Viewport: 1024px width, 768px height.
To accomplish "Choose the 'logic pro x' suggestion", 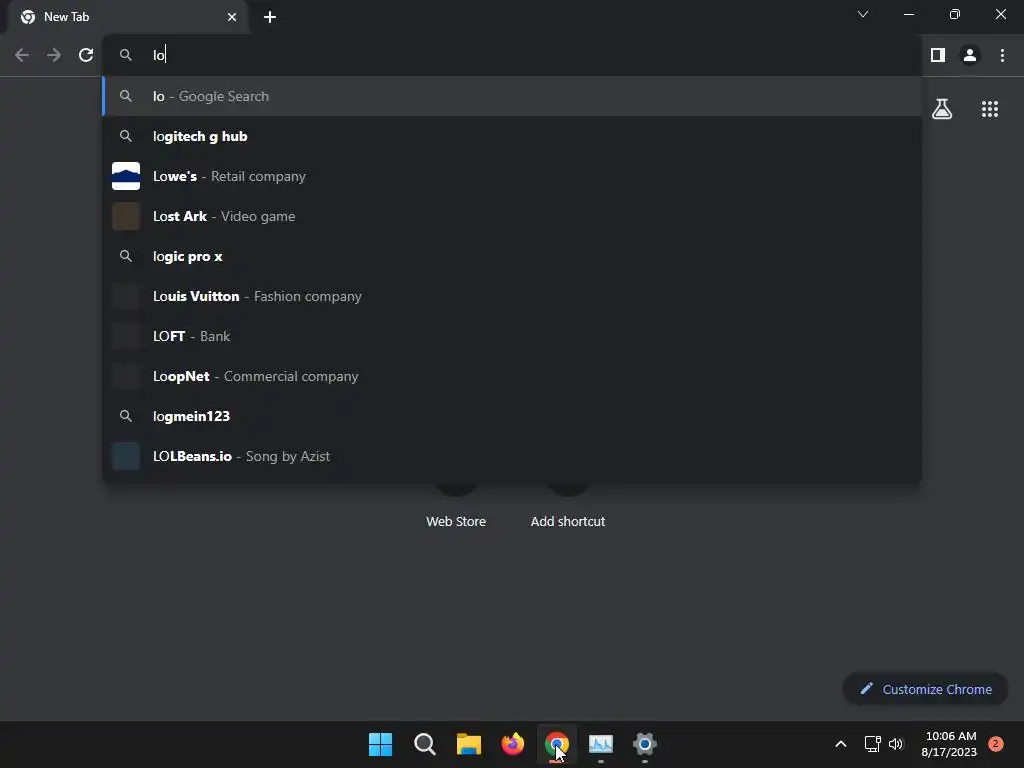I will (x=512, y=256).
